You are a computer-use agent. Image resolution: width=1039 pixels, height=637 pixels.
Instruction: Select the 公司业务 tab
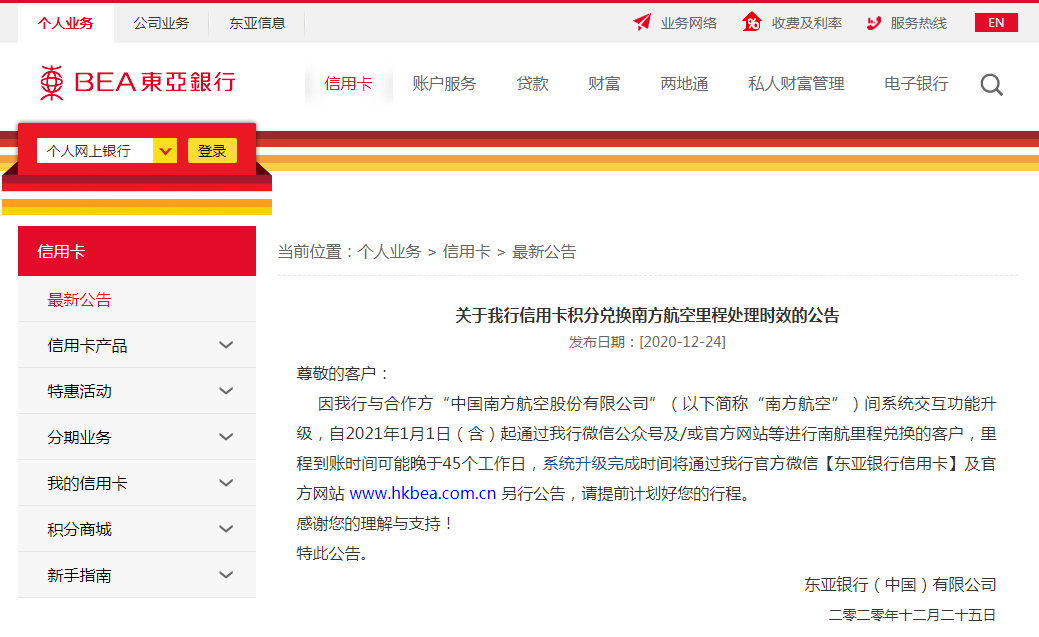pos(161,23)
